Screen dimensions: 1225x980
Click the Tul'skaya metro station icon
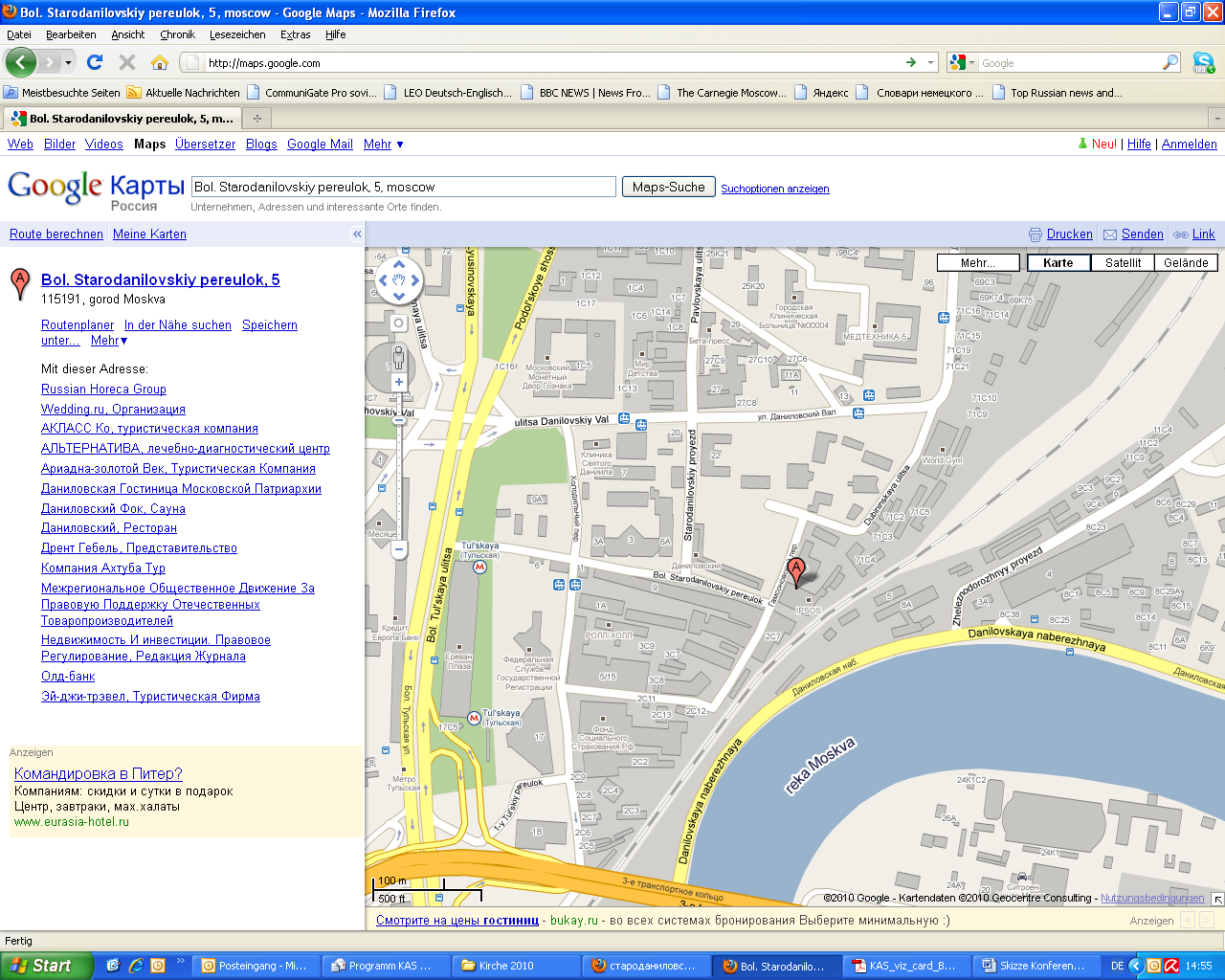(480, 567)
